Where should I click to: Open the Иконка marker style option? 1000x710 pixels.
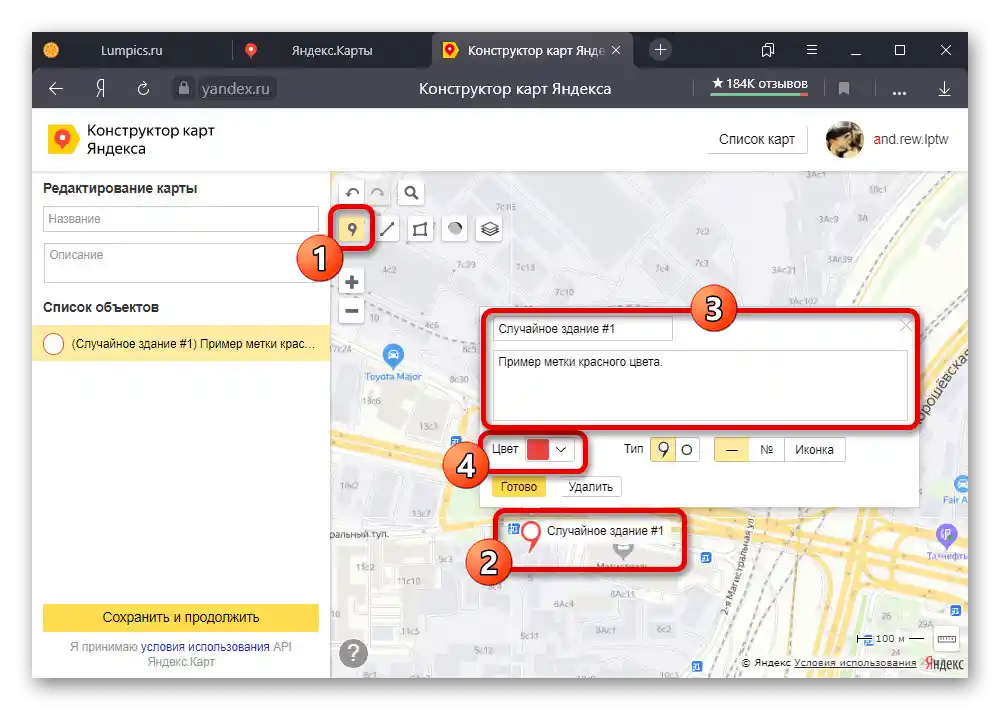tap(814, 449)
